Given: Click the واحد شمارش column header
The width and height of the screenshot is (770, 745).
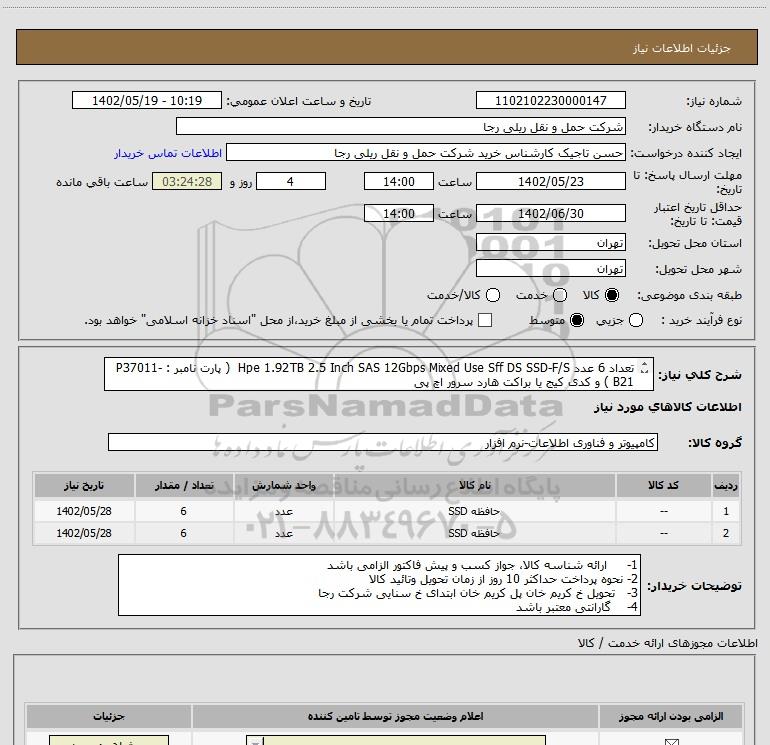Looking at the screenshot, I should (x=284, y=485).
